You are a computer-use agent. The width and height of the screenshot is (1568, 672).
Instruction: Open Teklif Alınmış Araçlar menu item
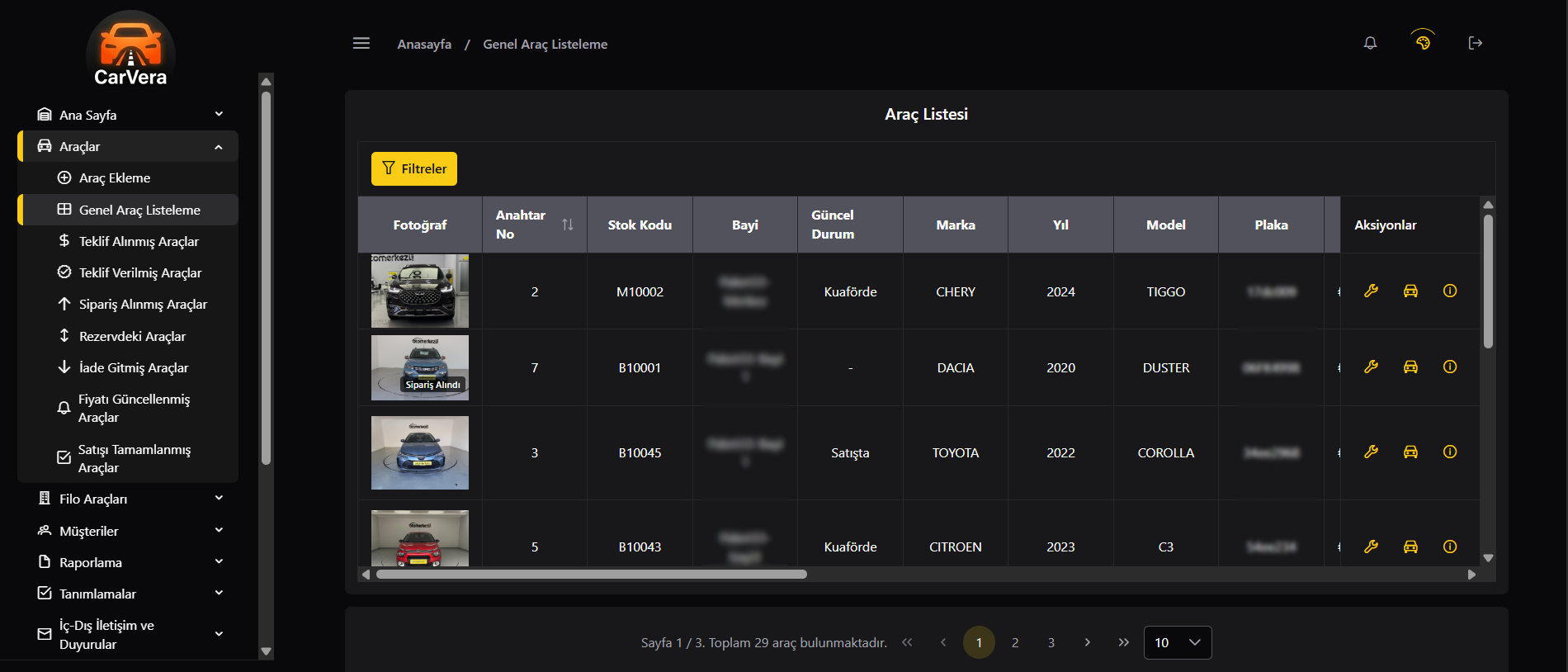pyautogui.click(x=128, y=241)
